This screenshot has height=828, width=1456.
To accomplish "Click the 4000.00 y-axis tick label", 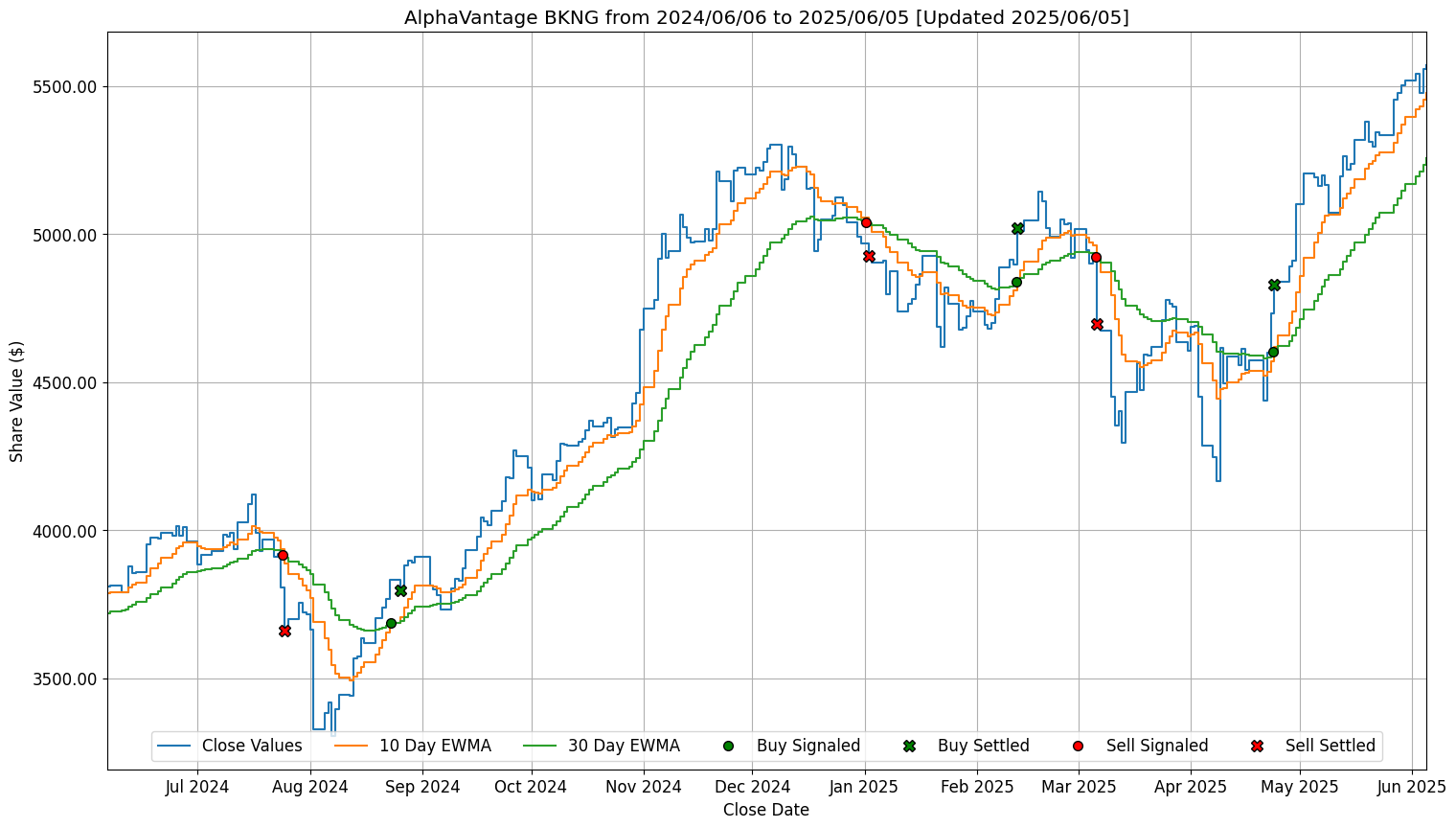I will tap(65, 531).
